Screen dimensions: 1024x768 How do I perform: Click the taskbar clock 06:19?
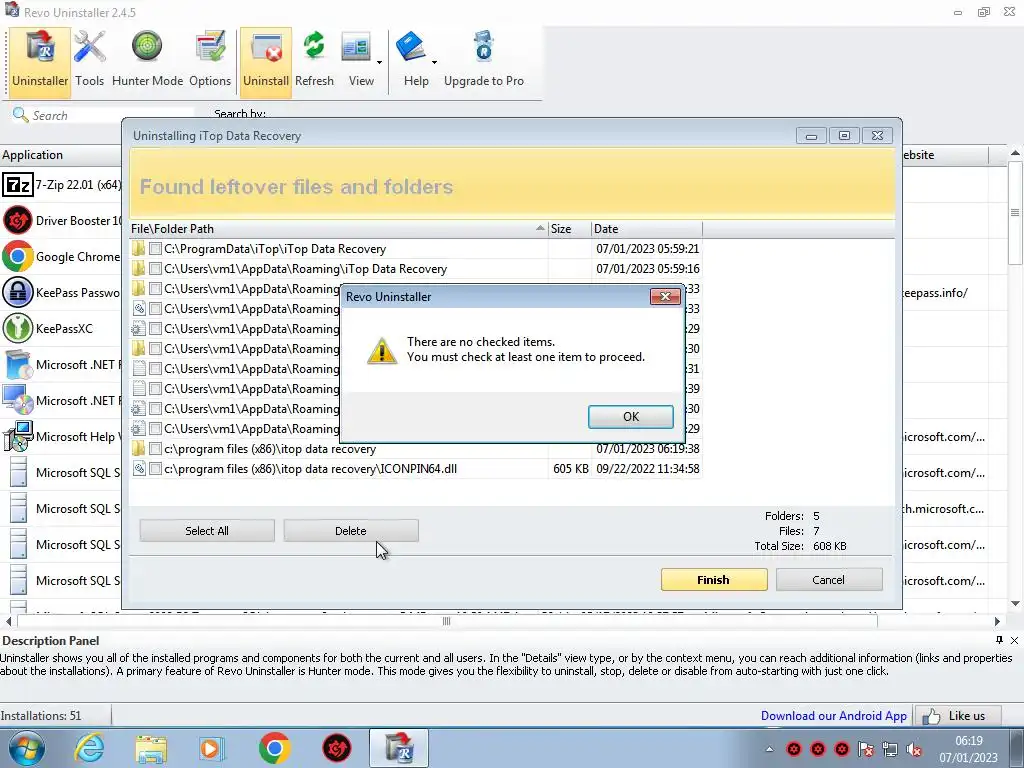point(968,741)
